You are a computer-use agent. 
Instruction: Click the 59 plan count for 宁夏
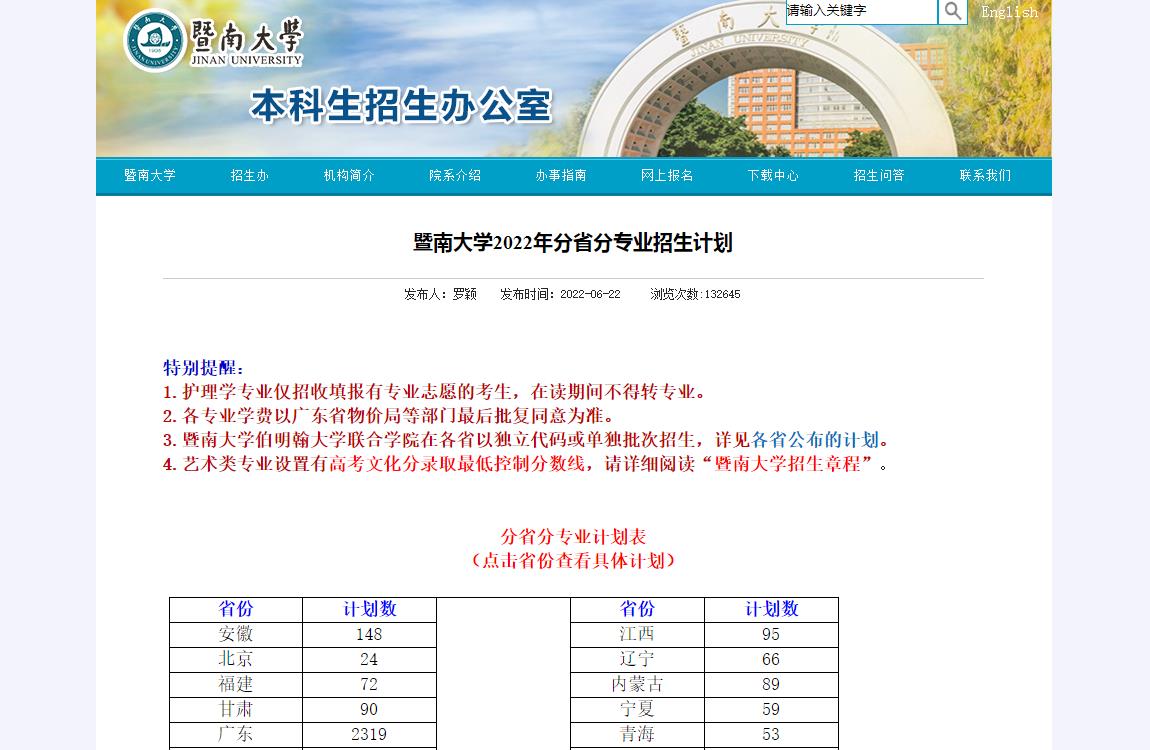pyautogui.click(x=771, y=709)
